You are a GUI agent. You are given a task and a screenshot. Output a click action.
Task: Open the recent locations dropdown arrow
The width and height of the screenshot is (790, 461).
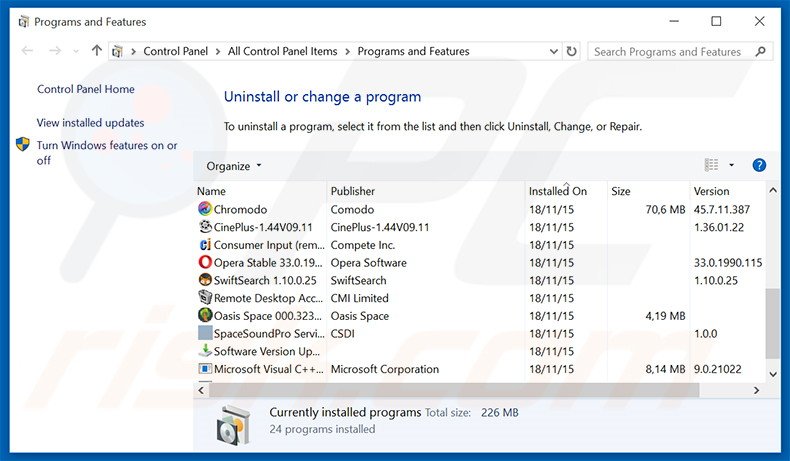(x=76, y=51)
